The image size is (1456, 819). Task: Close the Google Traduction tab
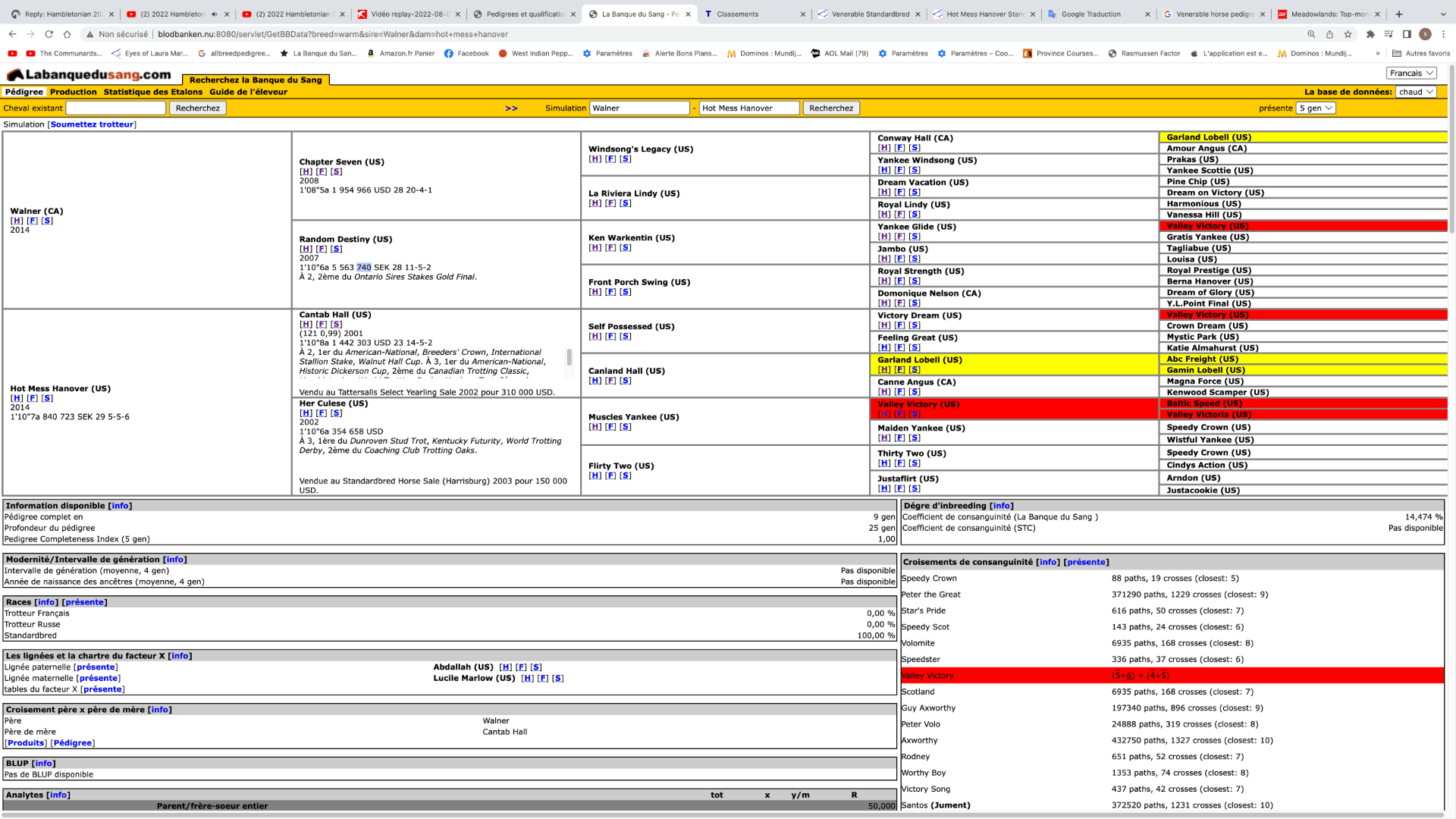(x=1147, y=14)
